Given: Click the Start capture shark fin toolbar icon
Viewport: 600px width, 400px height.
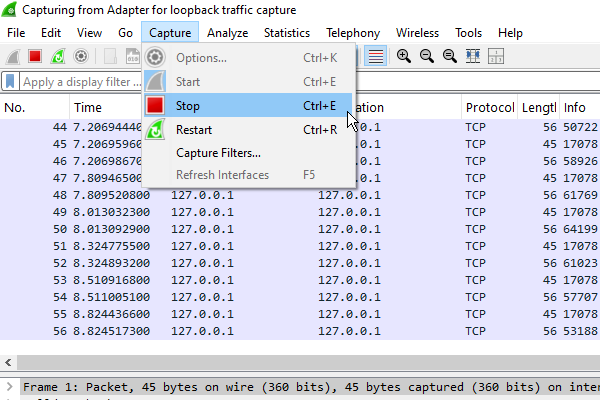Looking at the screenshot, I should point(13,57).
